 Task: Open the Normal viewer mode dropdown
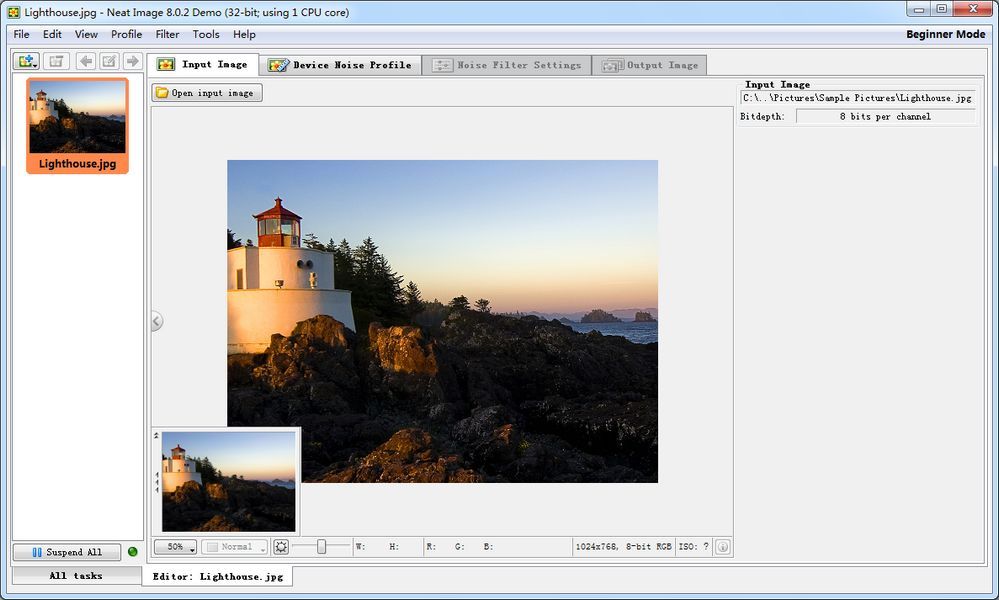coord(235,547)
